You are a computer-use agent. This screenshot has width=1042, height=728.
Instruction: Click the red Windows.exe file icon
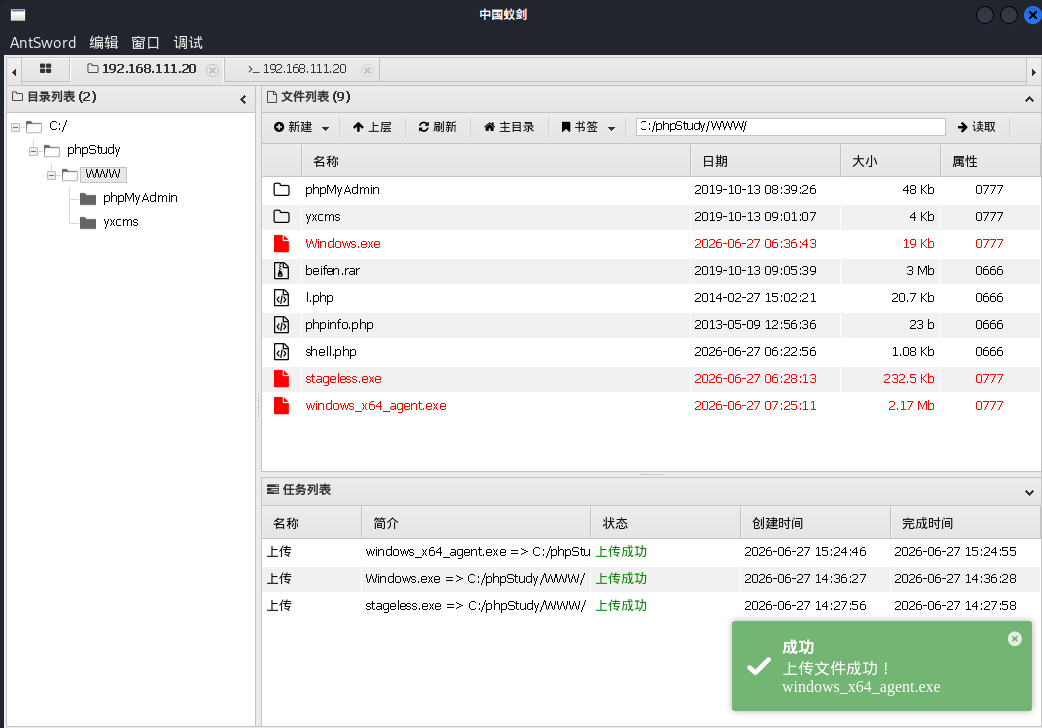pos(282,243)
